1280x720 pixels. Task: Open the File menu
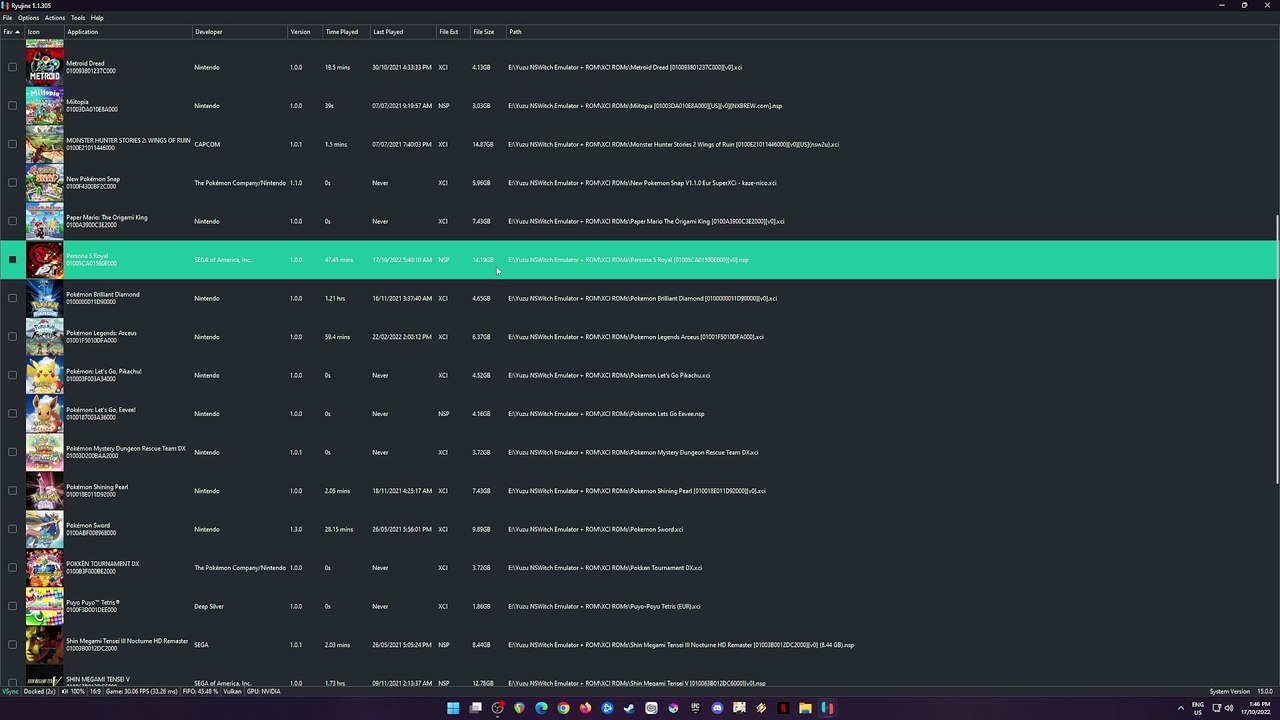click(7, 18)
